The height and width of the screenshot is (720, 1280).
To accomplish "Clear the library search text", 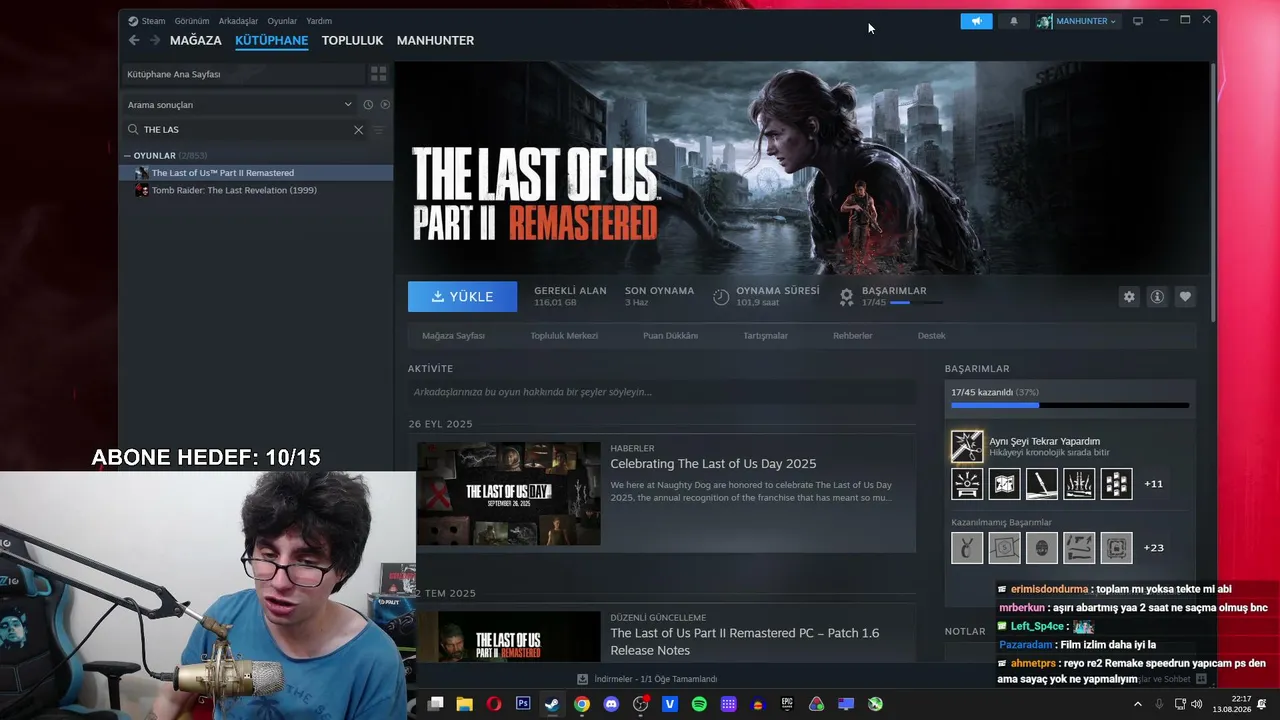I will (x=359, y=129).
